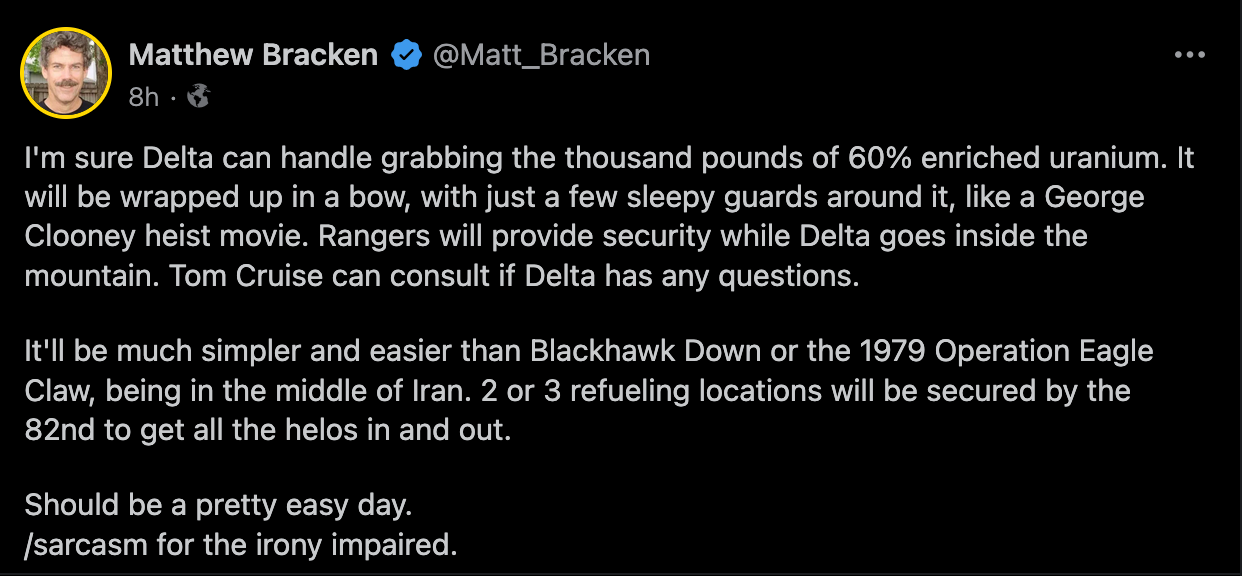Open the Matthew Bracken display name link

[253, 56]
